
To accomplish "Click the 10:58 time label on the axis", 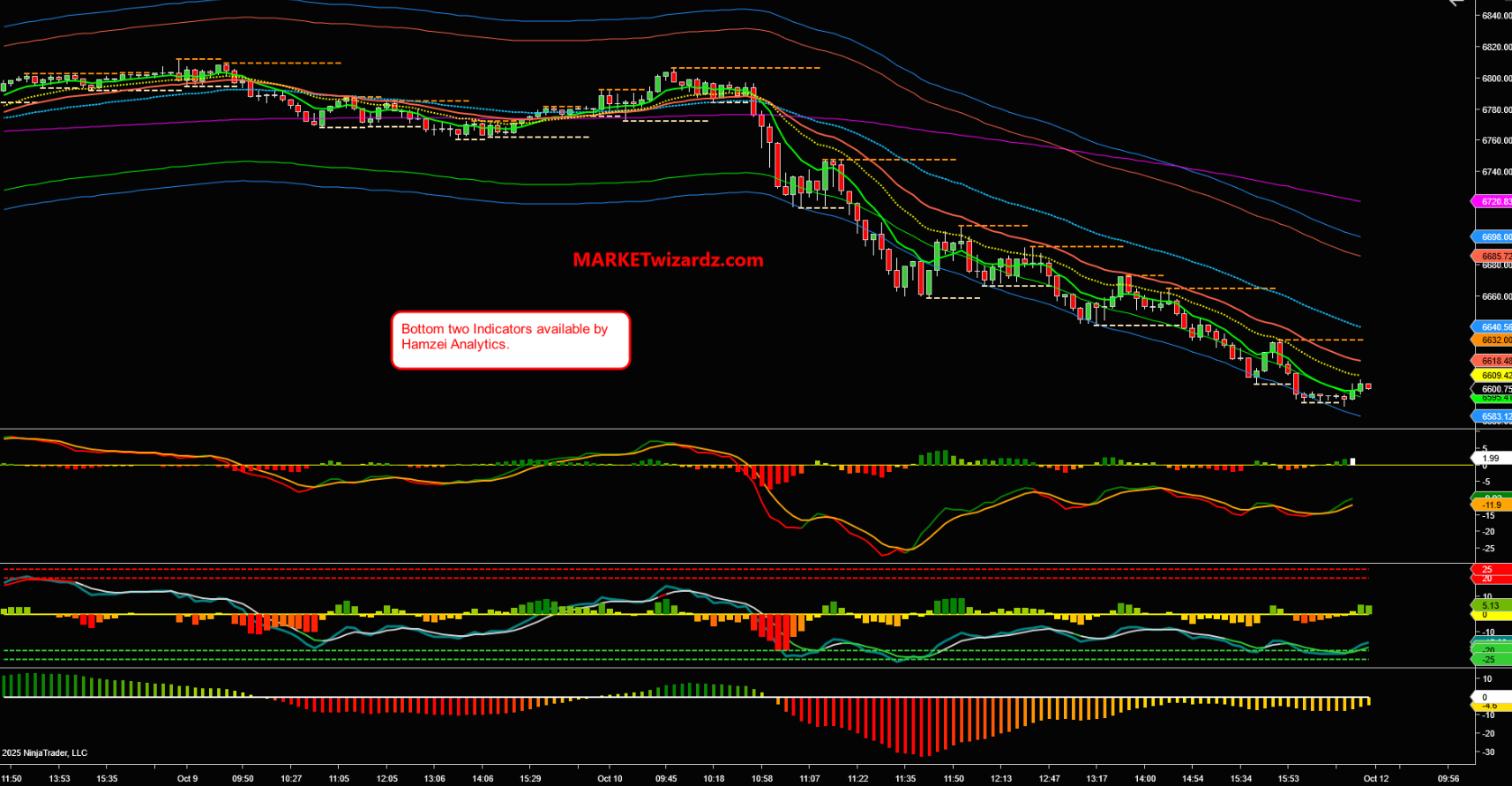I will click(762, 779).
